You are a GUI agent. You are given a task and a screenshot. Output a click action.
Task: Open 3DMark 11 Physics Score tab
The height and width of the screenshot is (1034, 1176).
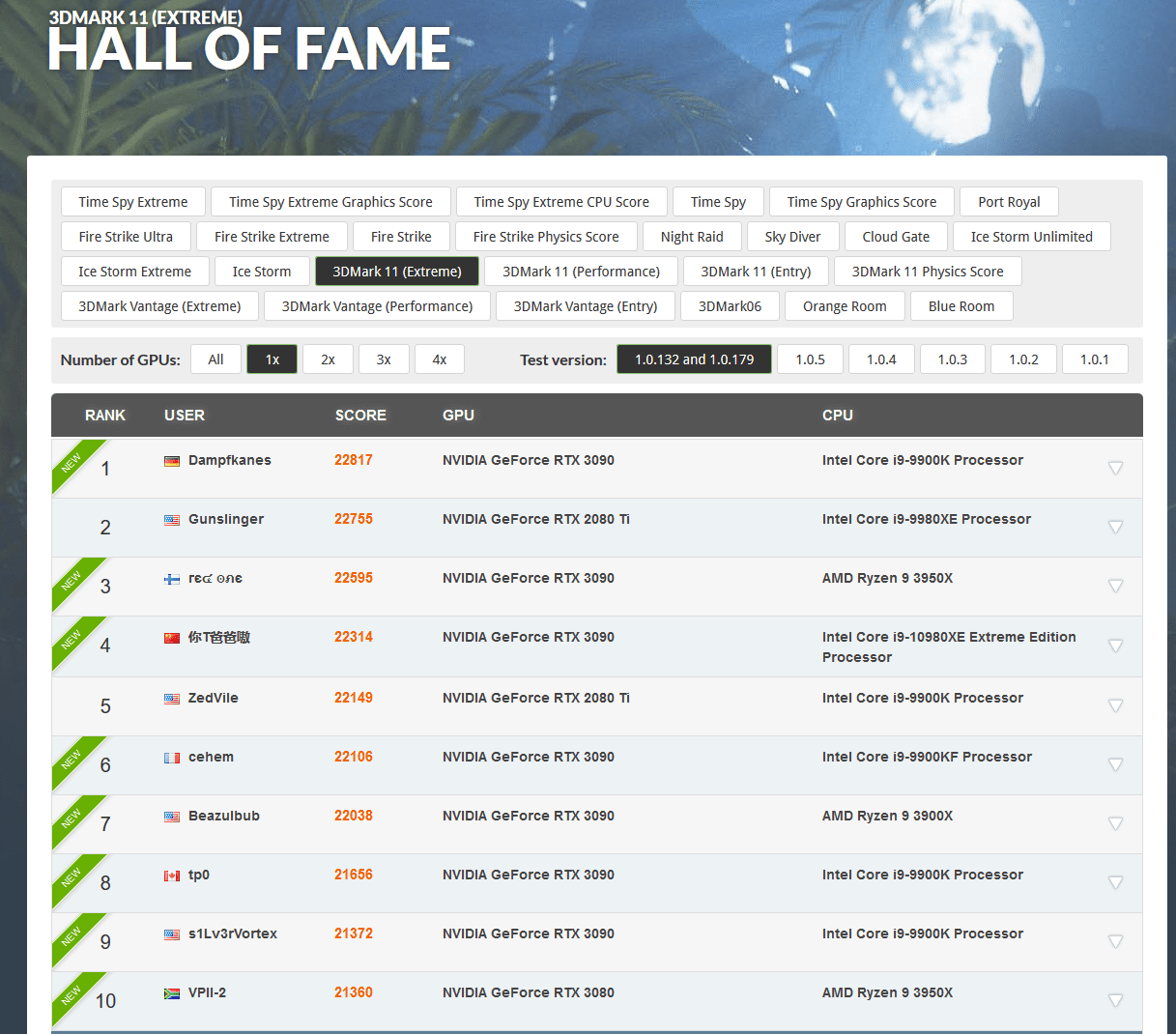pyautogui.click(x=928, y=272)
